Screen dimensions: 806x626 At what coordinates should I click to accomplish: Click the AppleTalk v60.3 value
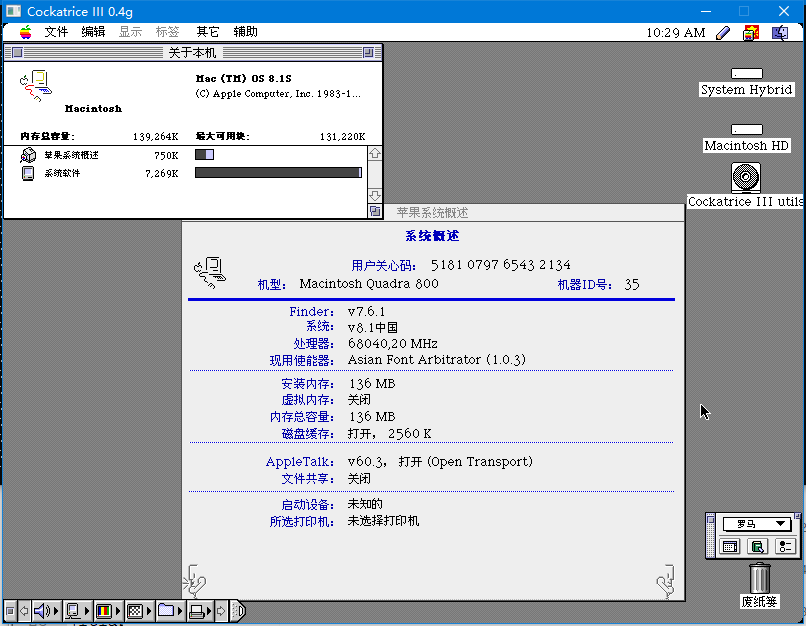tap(367, 462)
